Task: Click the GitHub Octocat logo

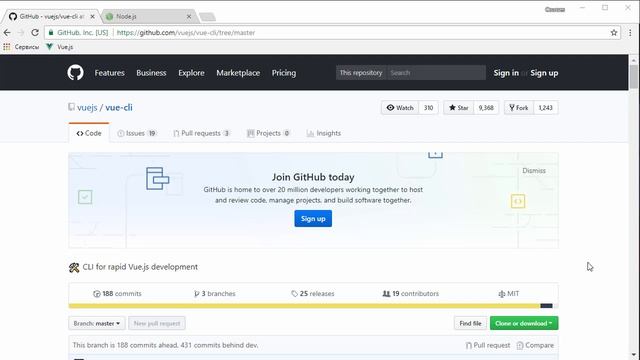Action: pyautogui.click(x=76, y=73)
